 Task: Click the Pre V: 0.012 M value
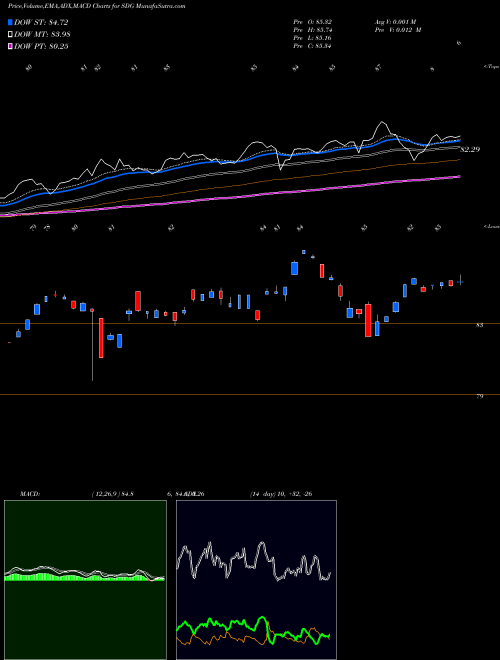[399, 30]
